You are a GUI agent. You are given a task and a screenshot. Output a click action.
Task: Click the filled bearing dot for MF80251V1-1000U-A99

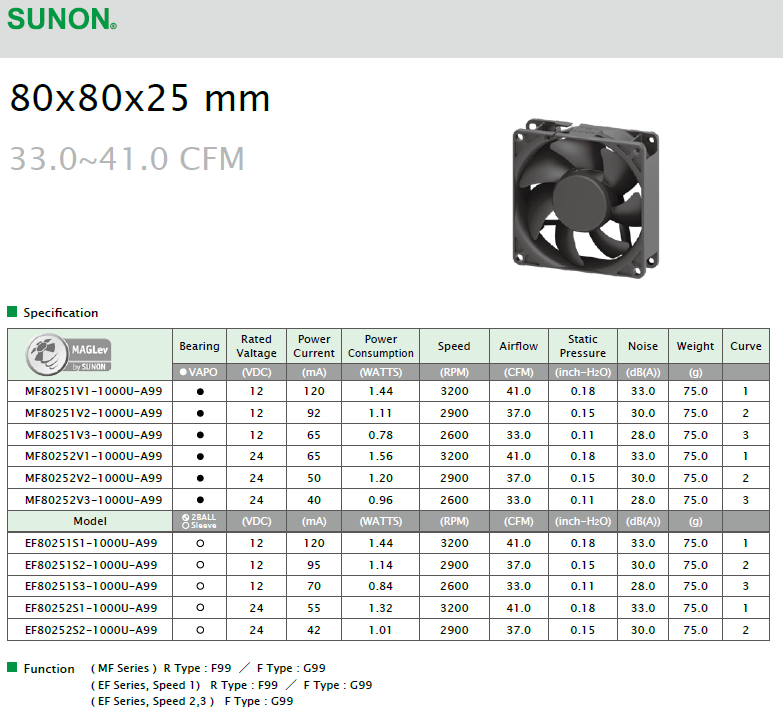[x=200, y=392]
